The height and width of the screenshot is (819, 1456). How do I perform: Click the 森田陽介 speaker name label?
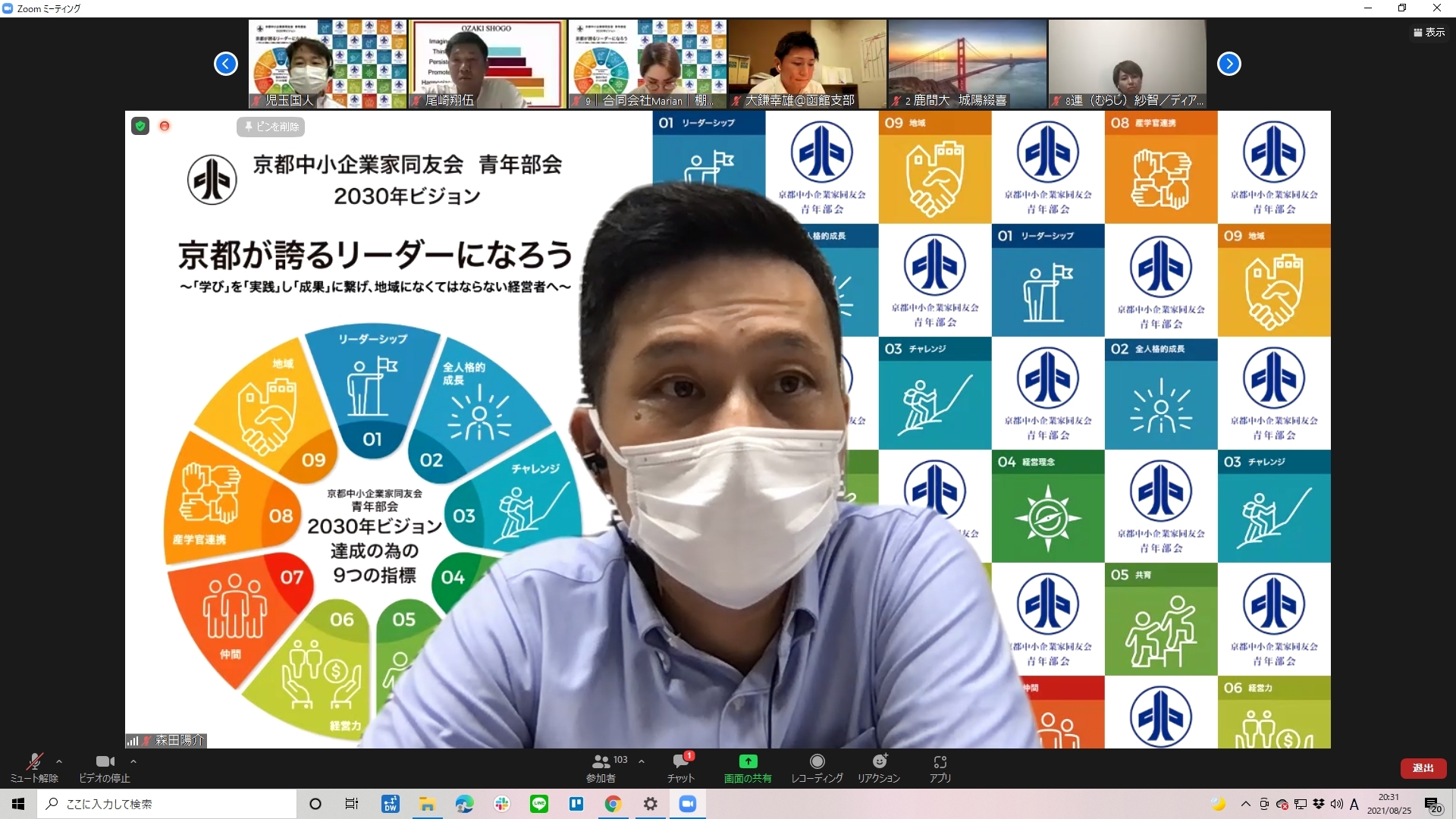pos(180,740)
